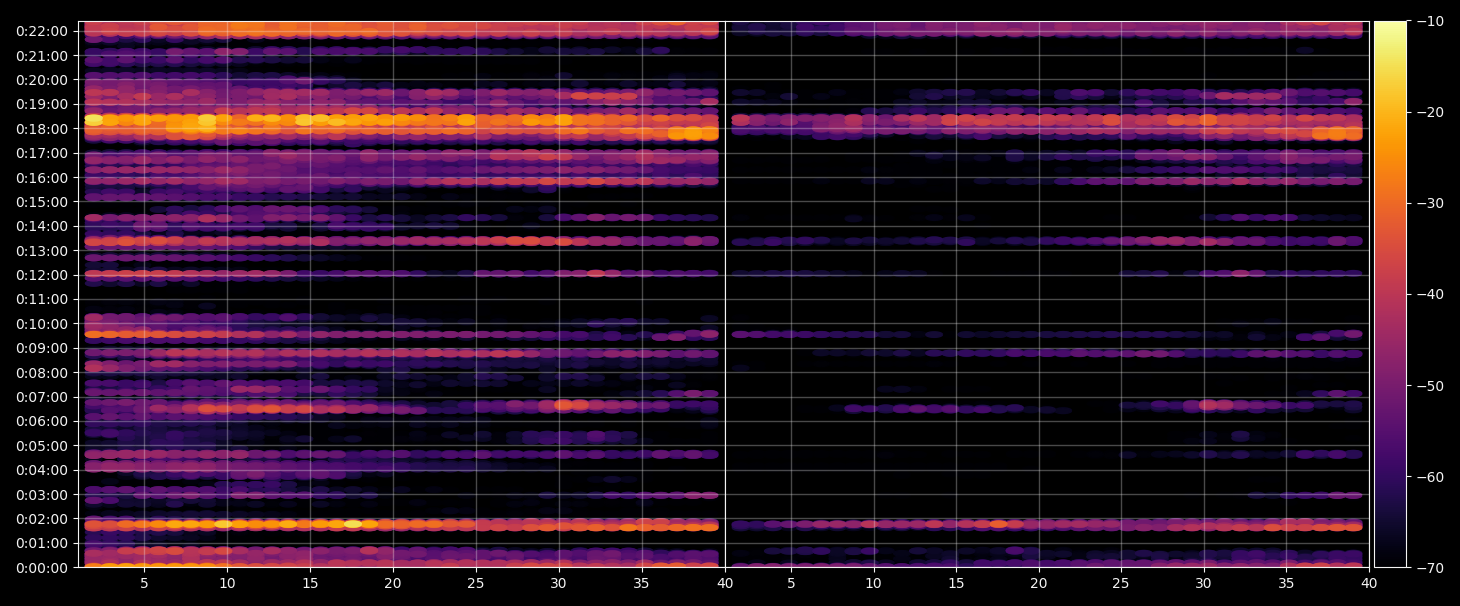Select the 0:11:00 y-axis tick
This screenshot has height=606, width=1460.
(42, 299)
